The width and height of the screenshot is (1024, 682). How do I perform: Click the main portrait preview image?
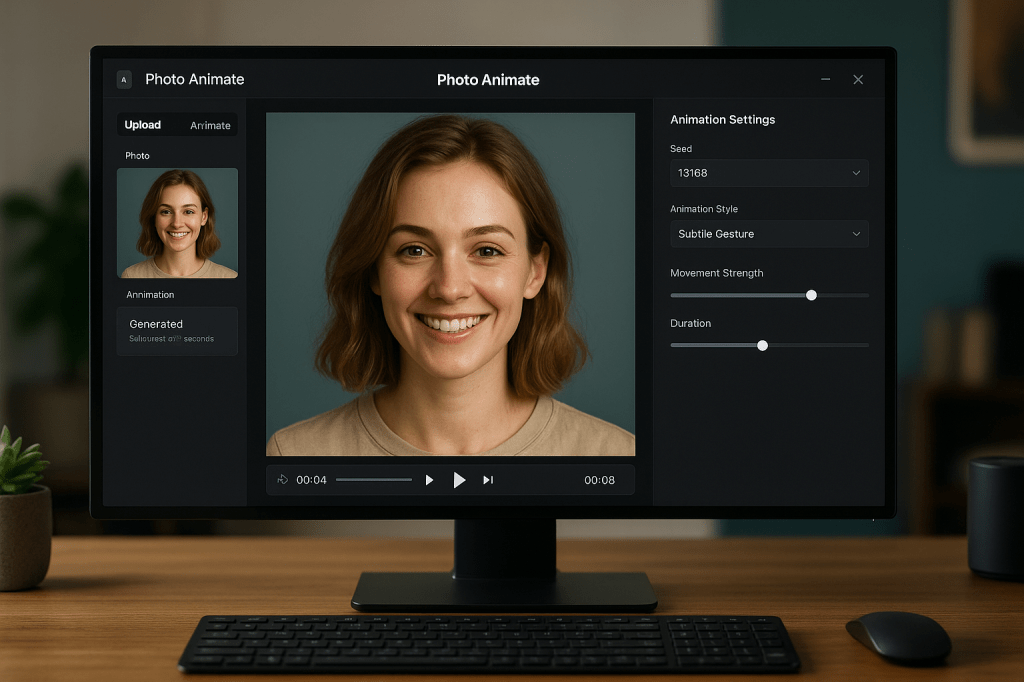(450, 284)
